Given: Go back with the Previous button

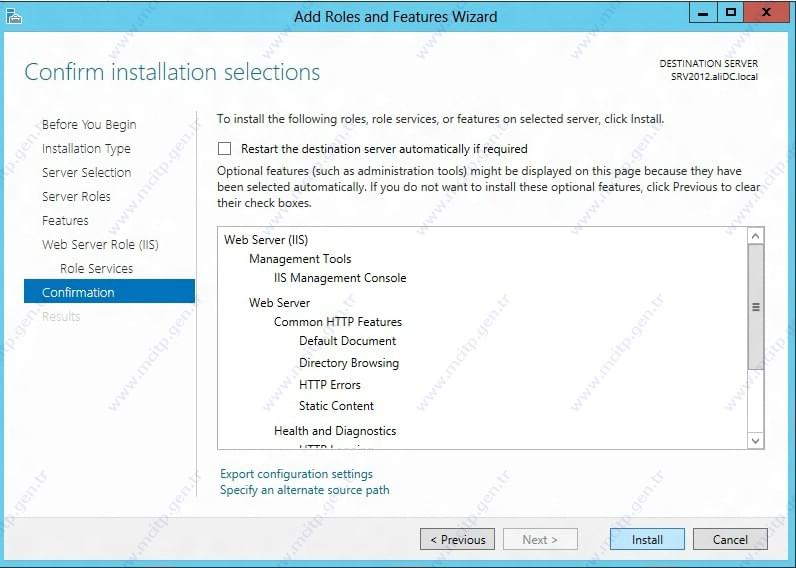Looking at the screenshot, I should pyautogui.click(x=457, y=539).
